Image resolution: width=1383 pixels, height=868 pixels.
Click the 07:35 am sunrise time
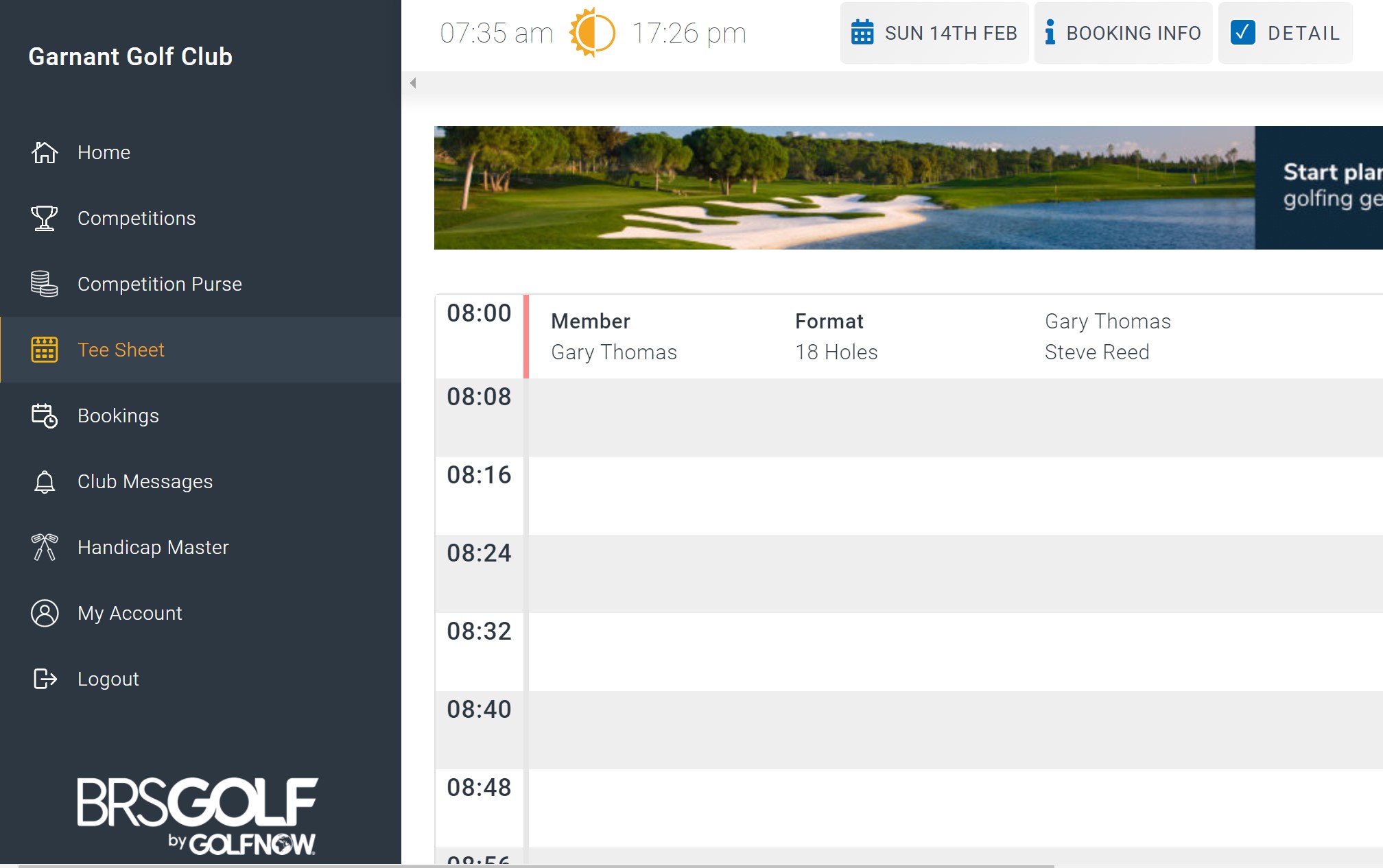[x=497, y=33]
